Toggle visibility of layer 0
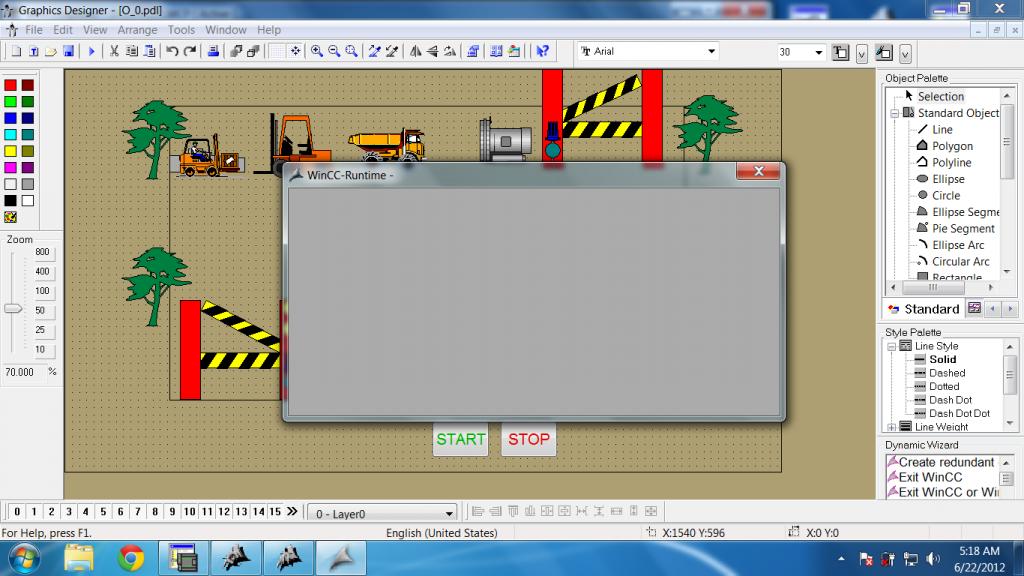The width and height of the screenshot is (1024, 576). tap(17, 512)
